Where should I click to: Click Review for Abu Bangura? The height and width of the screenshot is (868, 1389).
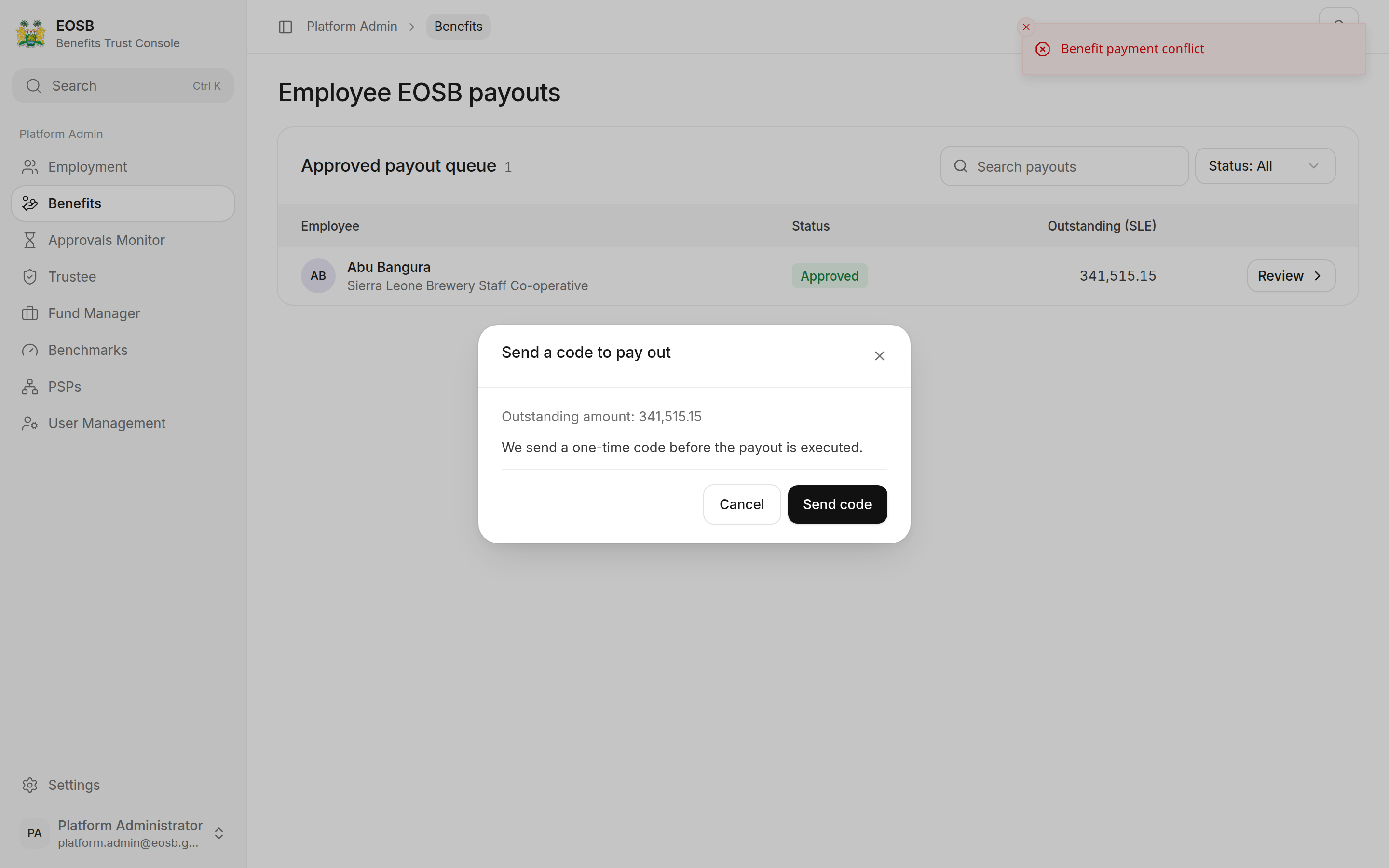pos(1291,276)
